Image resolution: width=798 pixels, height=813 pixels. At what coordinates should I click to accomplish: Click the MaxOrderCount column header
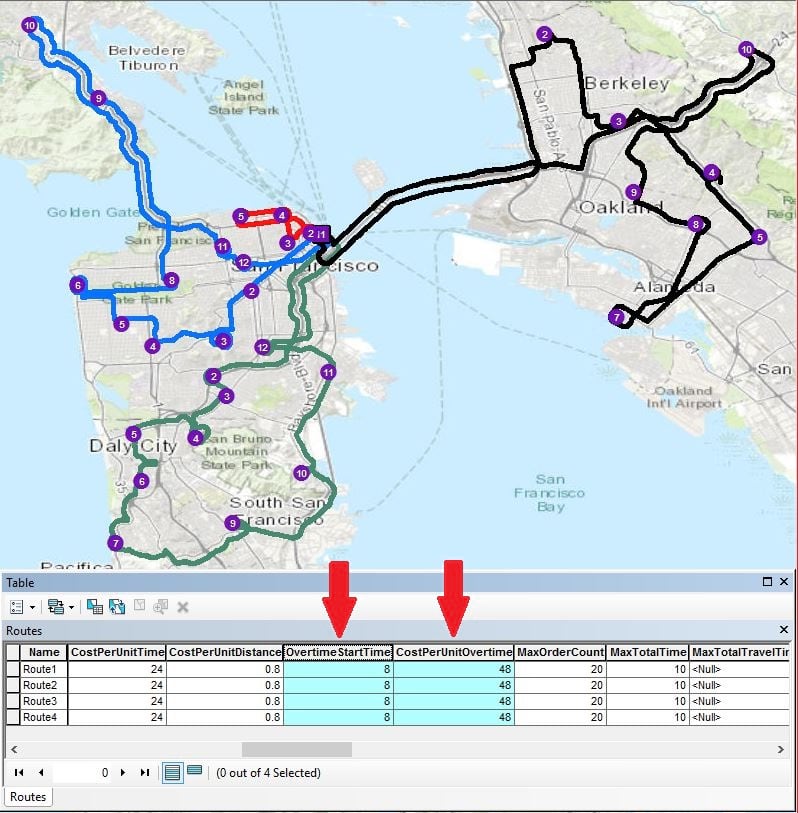[x=561, y=652]
